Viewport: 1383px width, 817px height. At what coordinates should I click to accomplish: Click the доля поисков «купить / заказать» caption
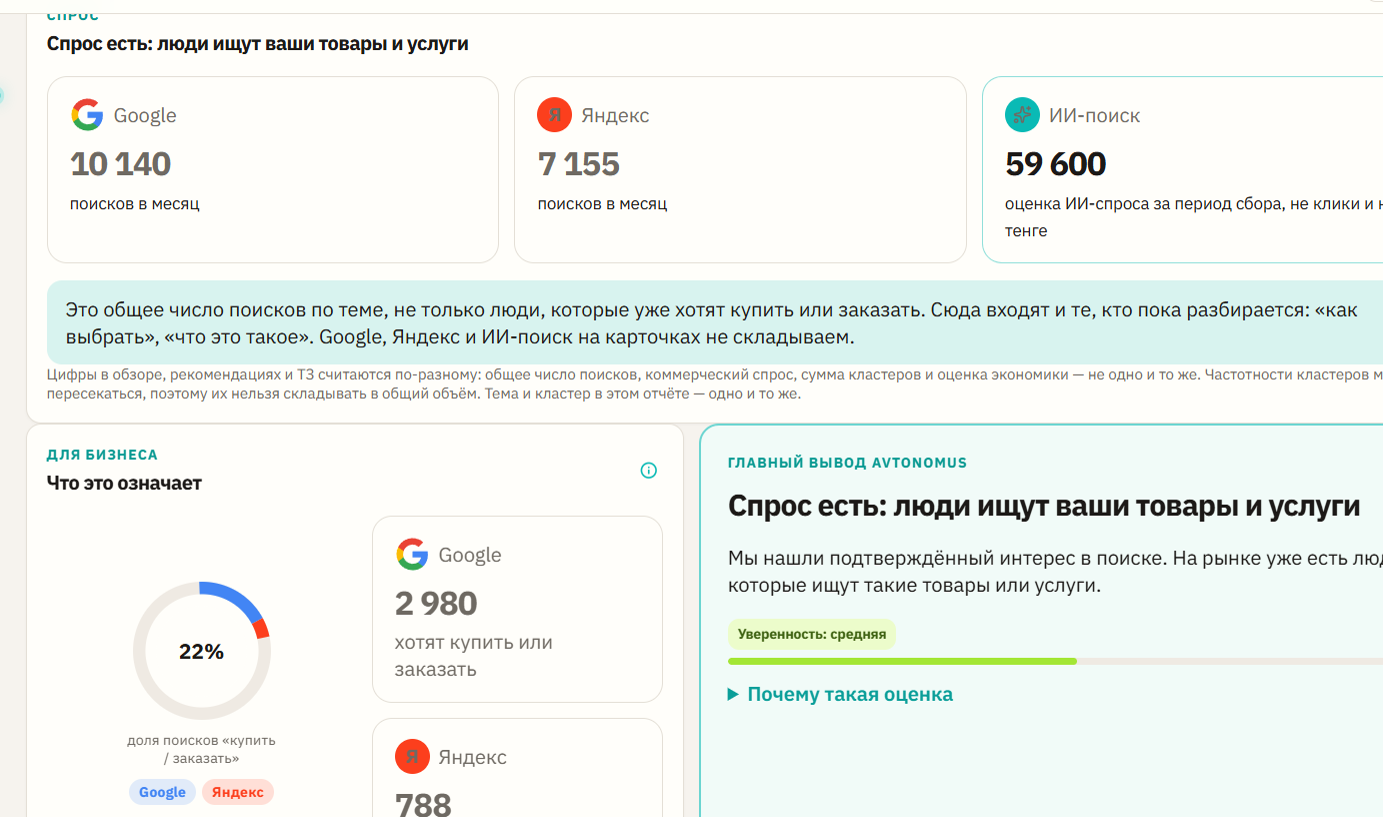201,749
